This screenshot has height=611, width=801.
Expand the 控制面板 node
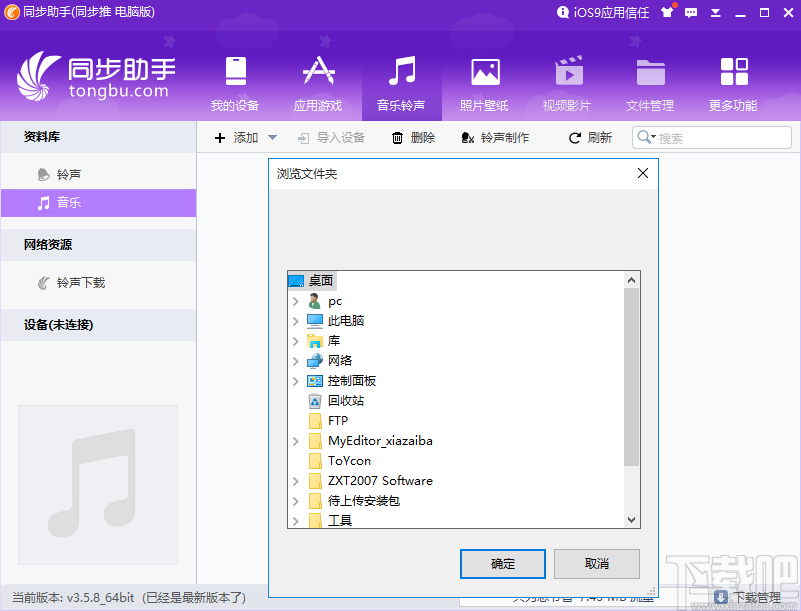(x=295, y=380)
